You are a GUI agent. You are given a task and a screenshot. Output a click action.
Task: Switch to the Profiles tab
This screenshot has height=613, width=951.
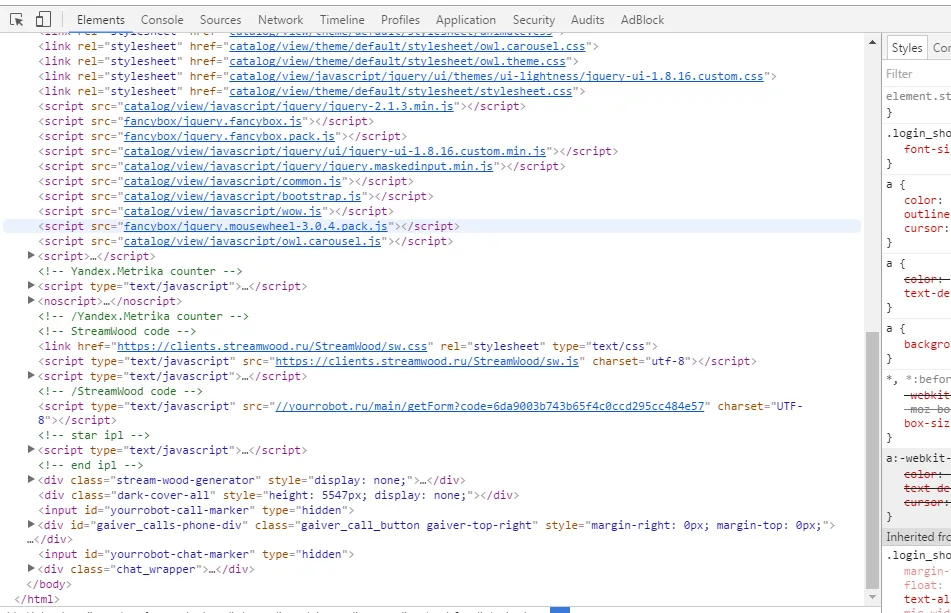[400, 20]
